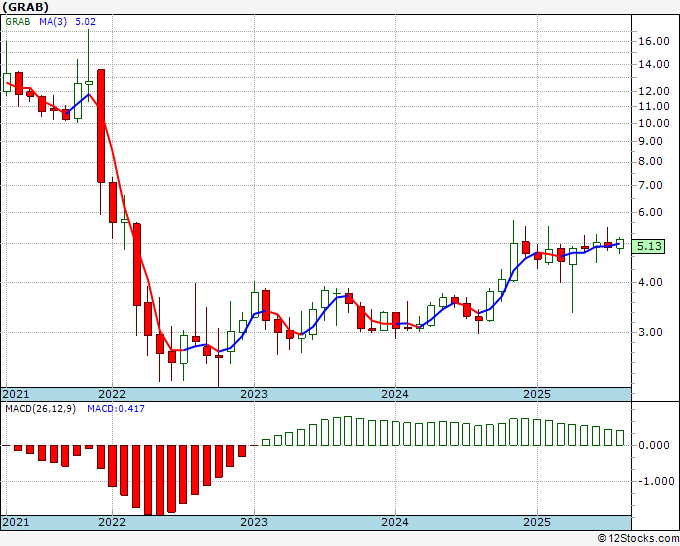Click 2025 on the price chart timeline
680x546 pixels.
(537, 394)
